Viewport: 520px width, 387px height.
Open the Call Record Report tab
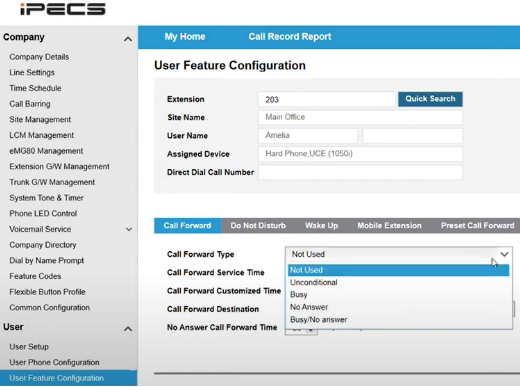[290, 37]
